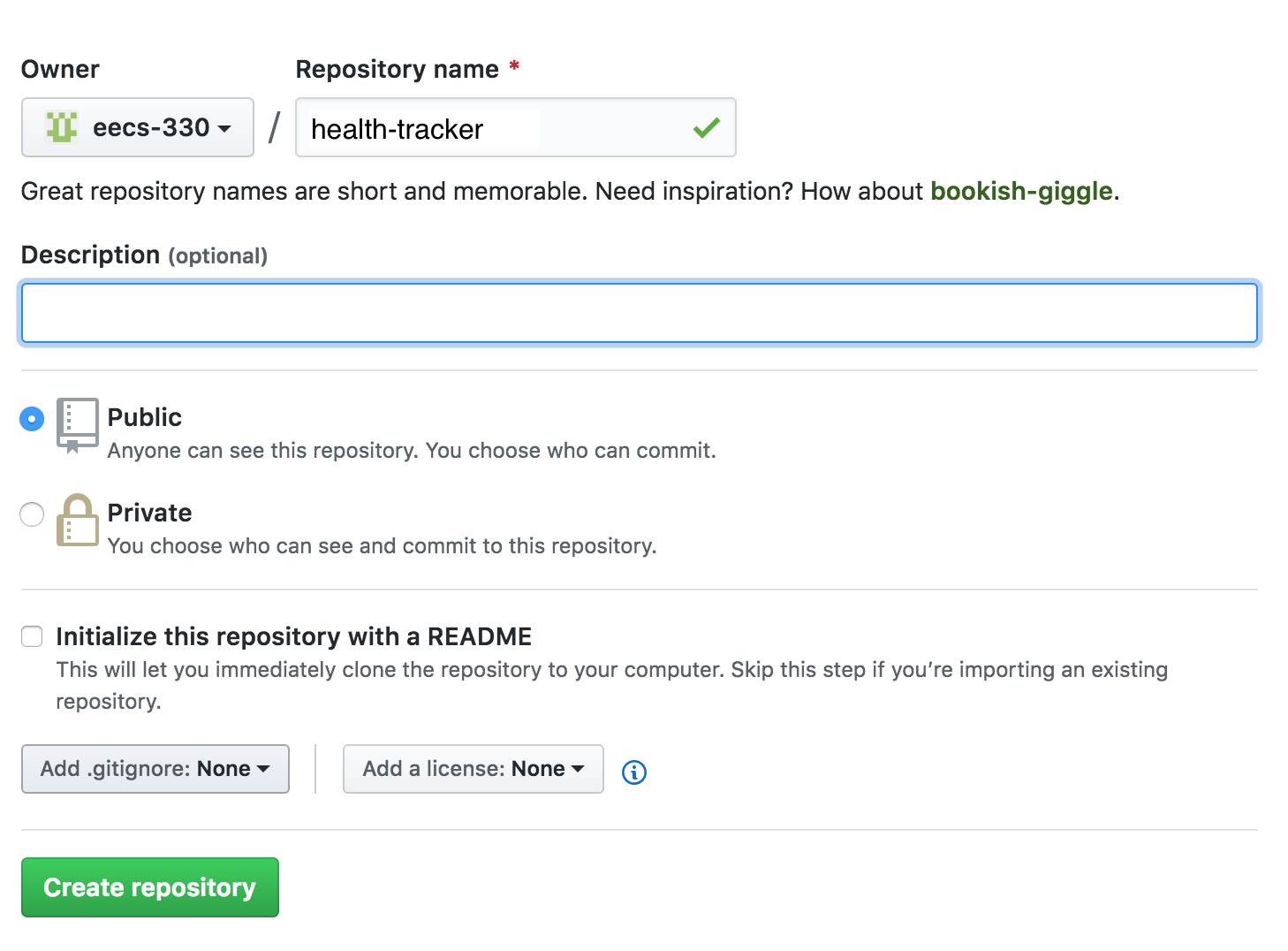Open the Add .gitignore dropdown
This screenshot has height=951, width=1288.
click(155, 769)
